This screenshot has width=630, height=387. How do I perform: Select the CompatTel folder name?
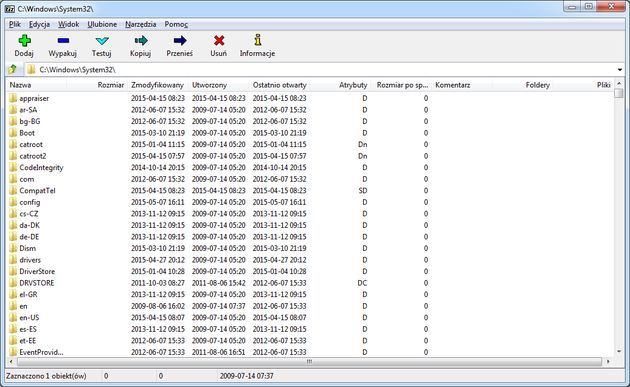click(37, 190)
